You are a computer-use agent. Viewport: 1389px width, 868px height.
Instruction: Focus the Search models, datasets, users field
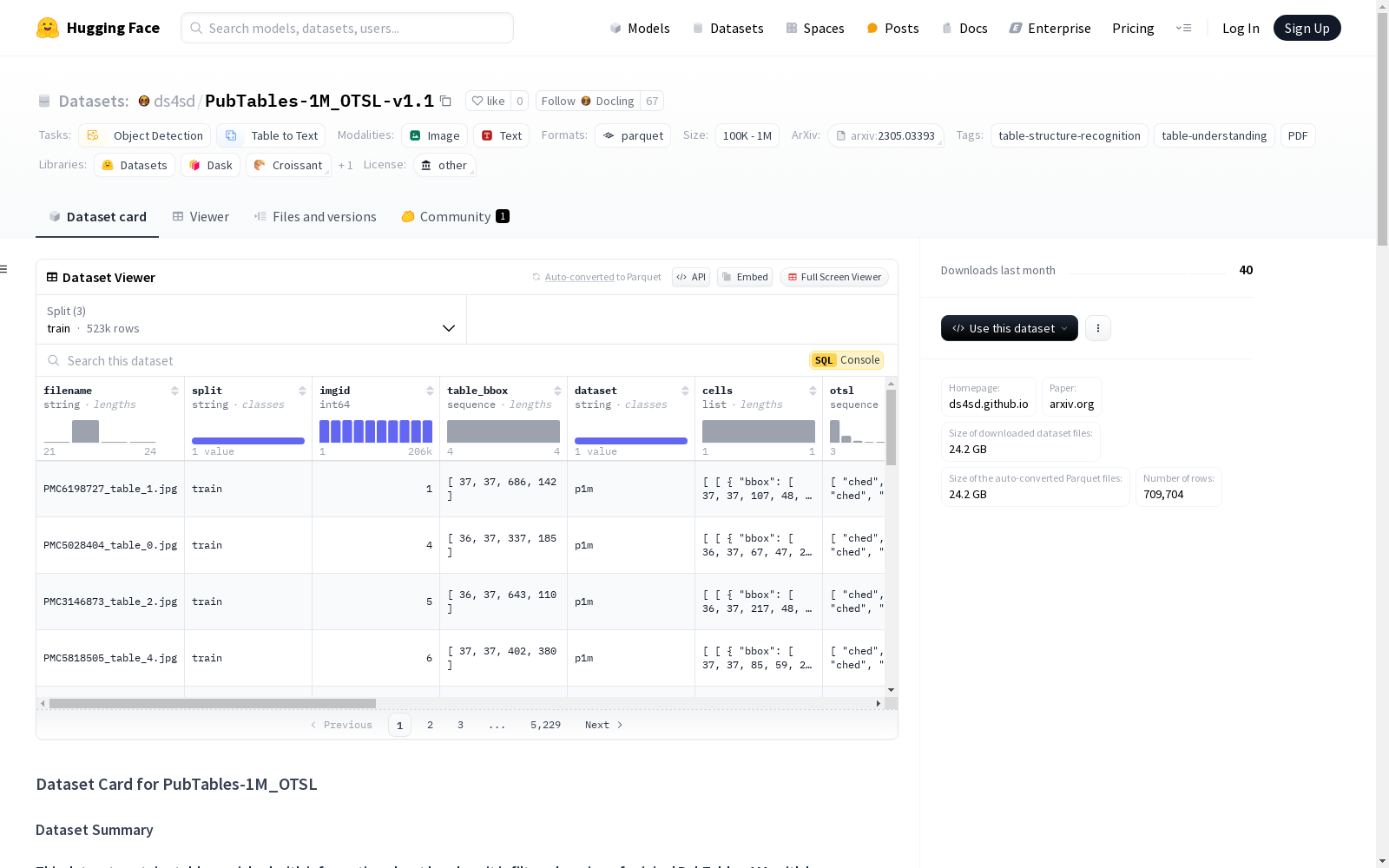pos(347,28)
